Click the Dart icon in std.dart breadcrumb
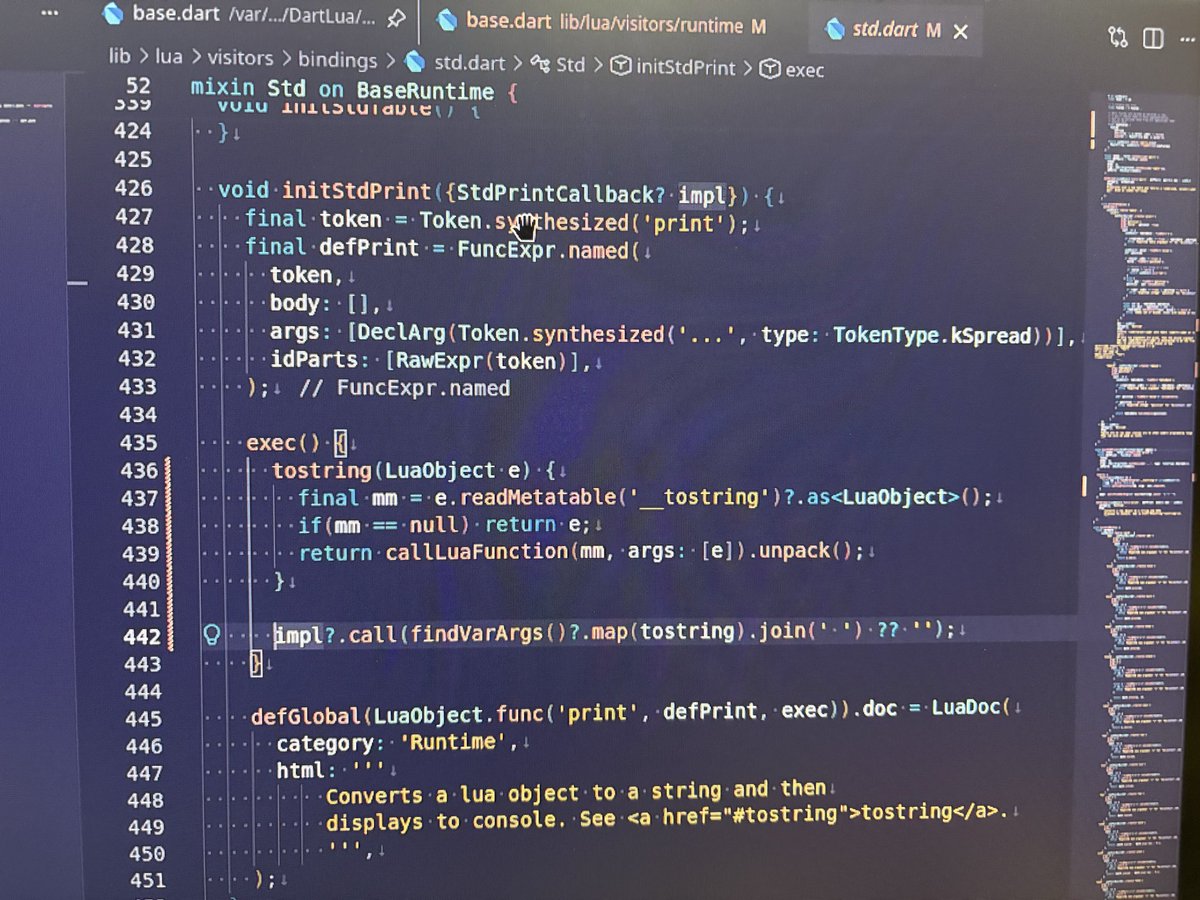Screen dimensions: 1200x900 pyautogui.click(x=416, y=62)
